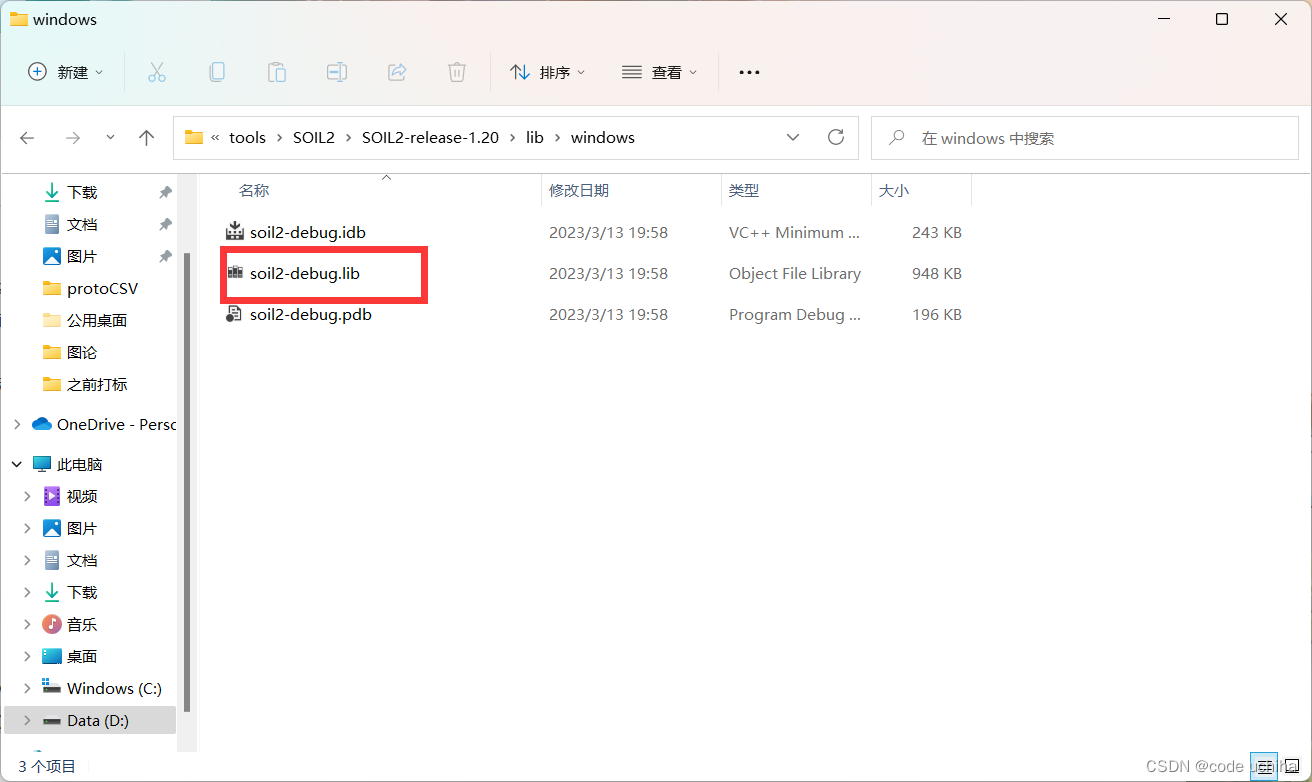Screen dimensions: 1312x782
Task: Click the soil2-debug.lib file icon
Action: pyautogui.click(x=235, y=273)
